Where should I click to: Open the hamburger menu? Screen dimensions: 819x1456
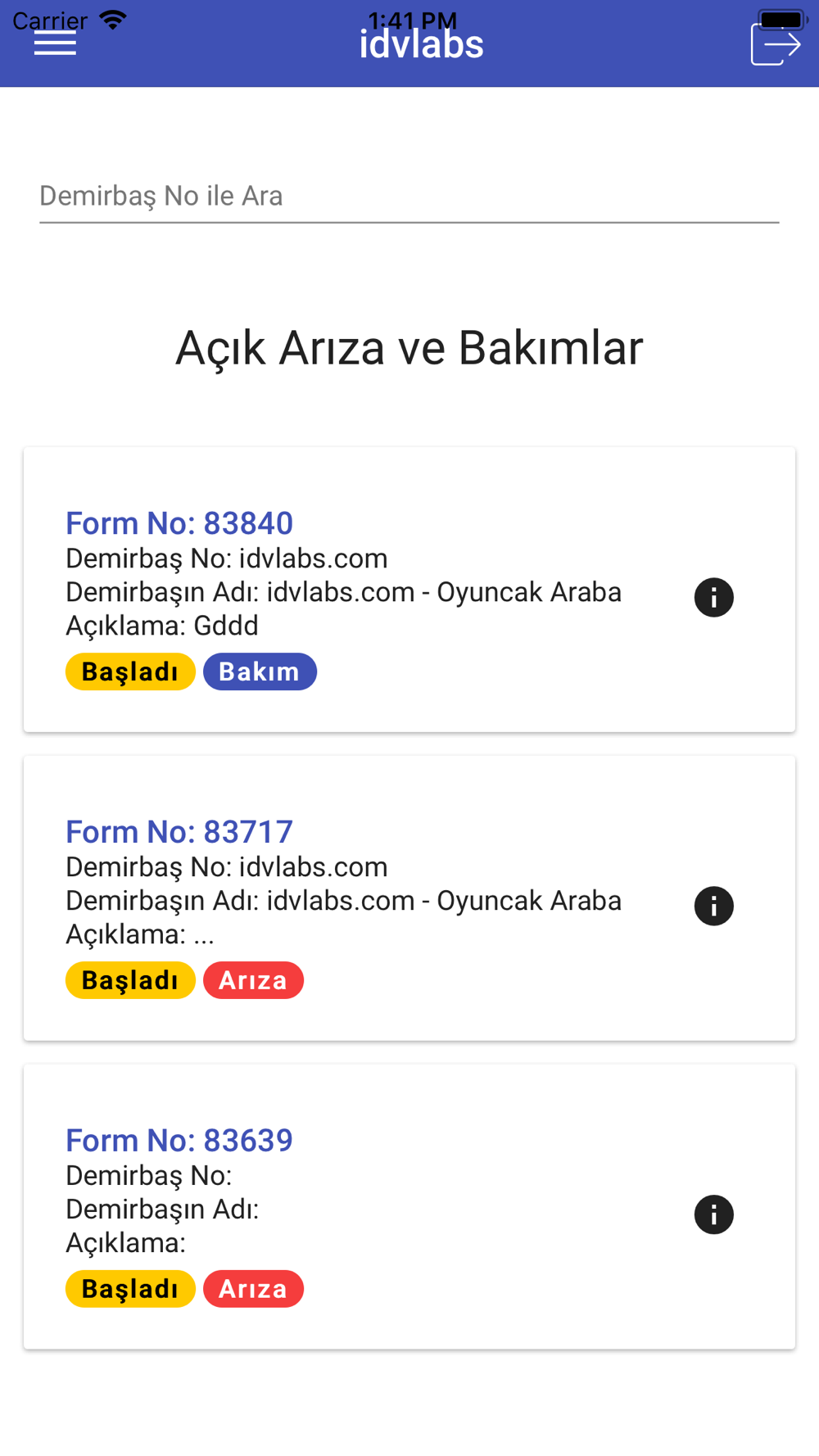pos(55,44)
